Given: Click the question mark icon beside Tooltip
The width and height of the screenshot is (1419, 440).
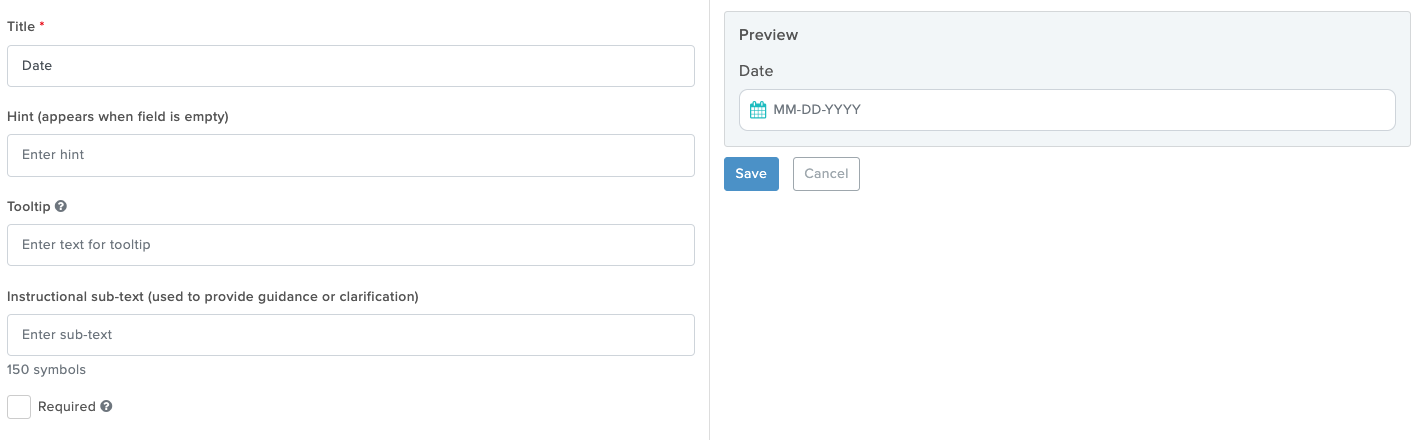Looking at the screenshot, I should 61,206.
